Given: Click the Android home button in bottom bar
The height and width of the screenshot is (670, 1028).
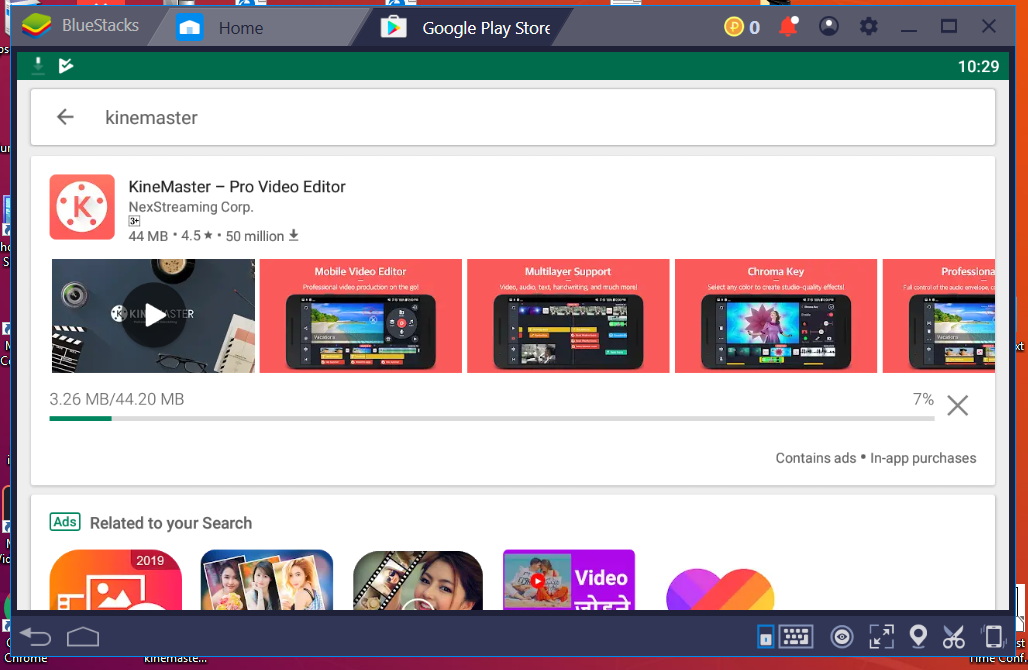Looking at the screenshot, I should [83, 637].
